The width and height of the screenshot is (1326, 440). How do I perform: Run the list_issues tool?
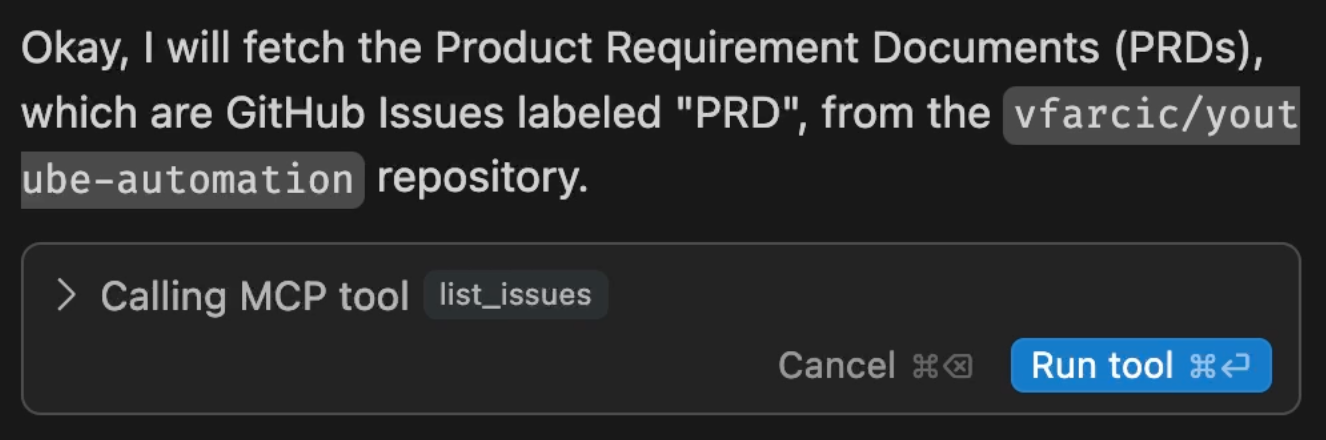point(1141,365)
